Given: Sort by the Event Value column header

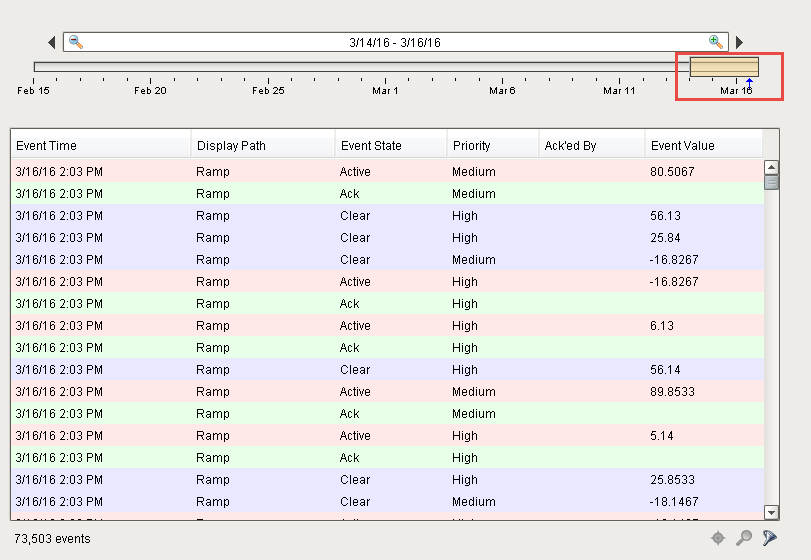Looking at the screenshot, I should (703, 145).
